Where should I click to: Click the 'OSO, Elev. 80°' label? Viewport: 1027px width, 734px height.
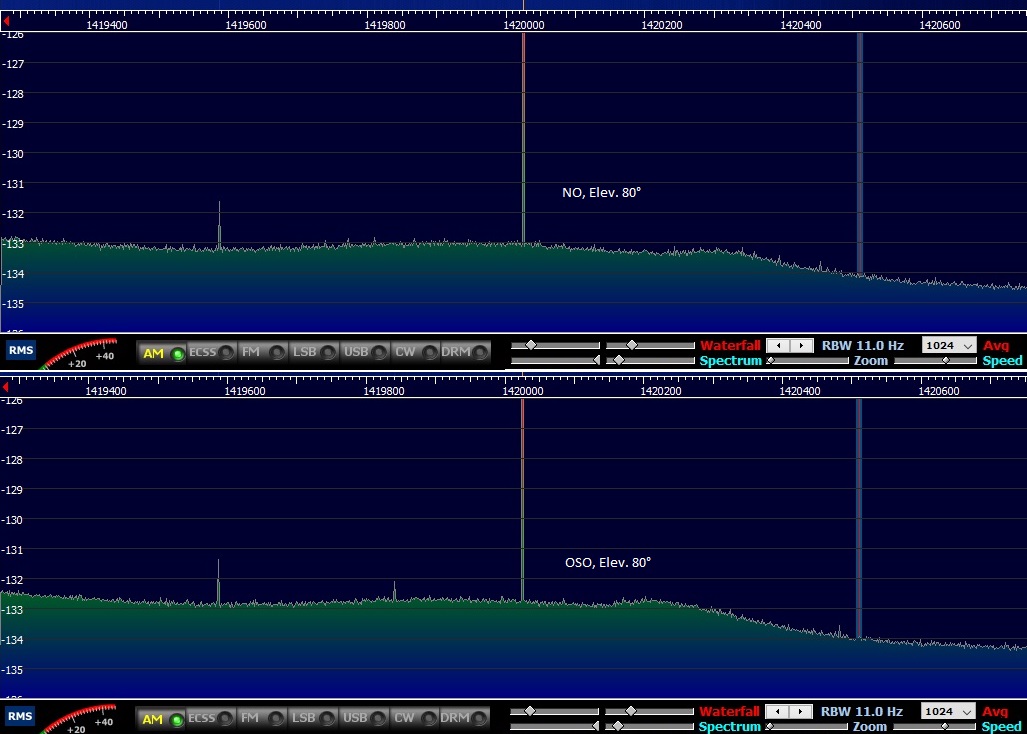[608, 562]
